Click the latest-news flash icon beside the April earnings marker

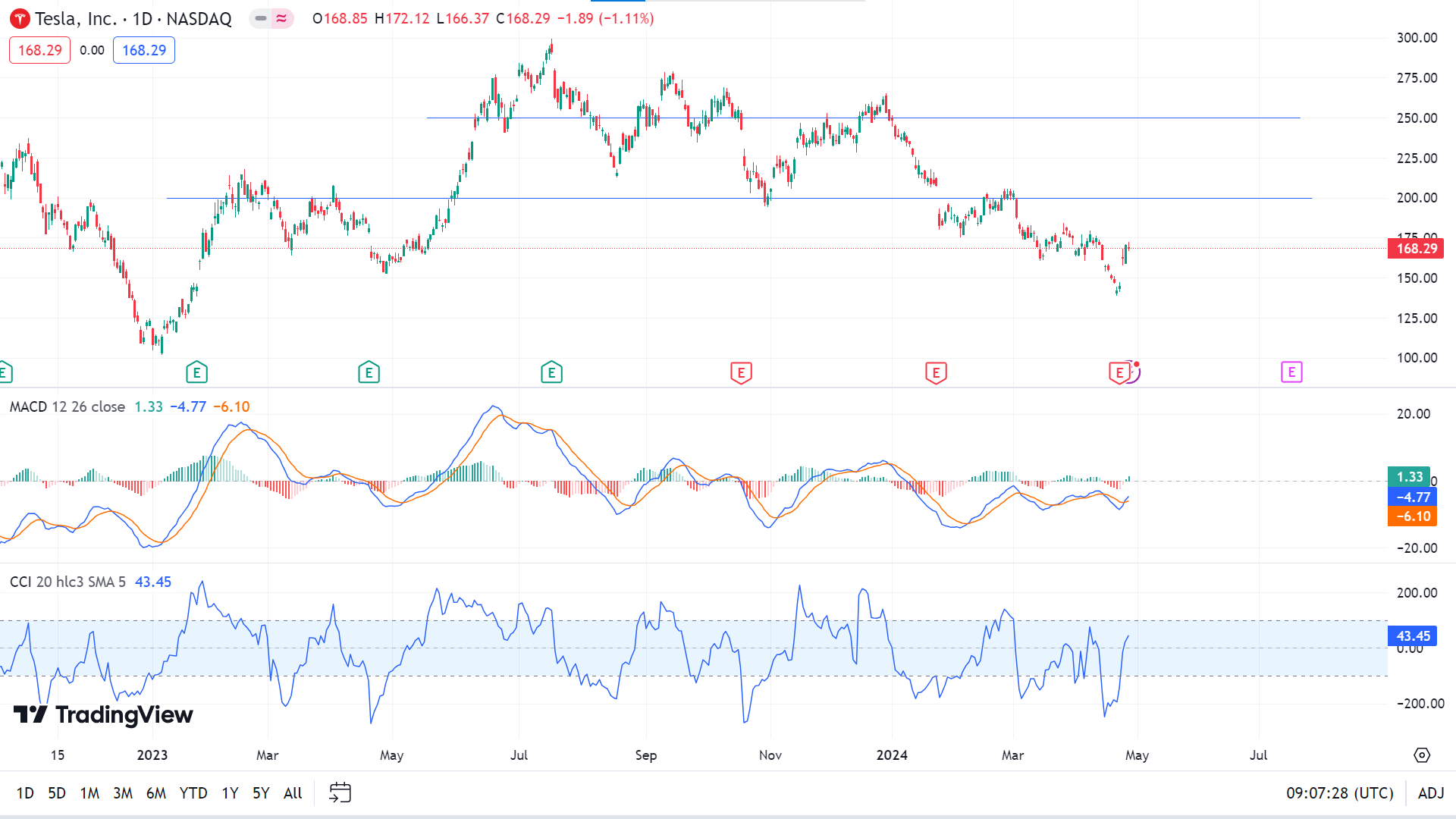1134,371
